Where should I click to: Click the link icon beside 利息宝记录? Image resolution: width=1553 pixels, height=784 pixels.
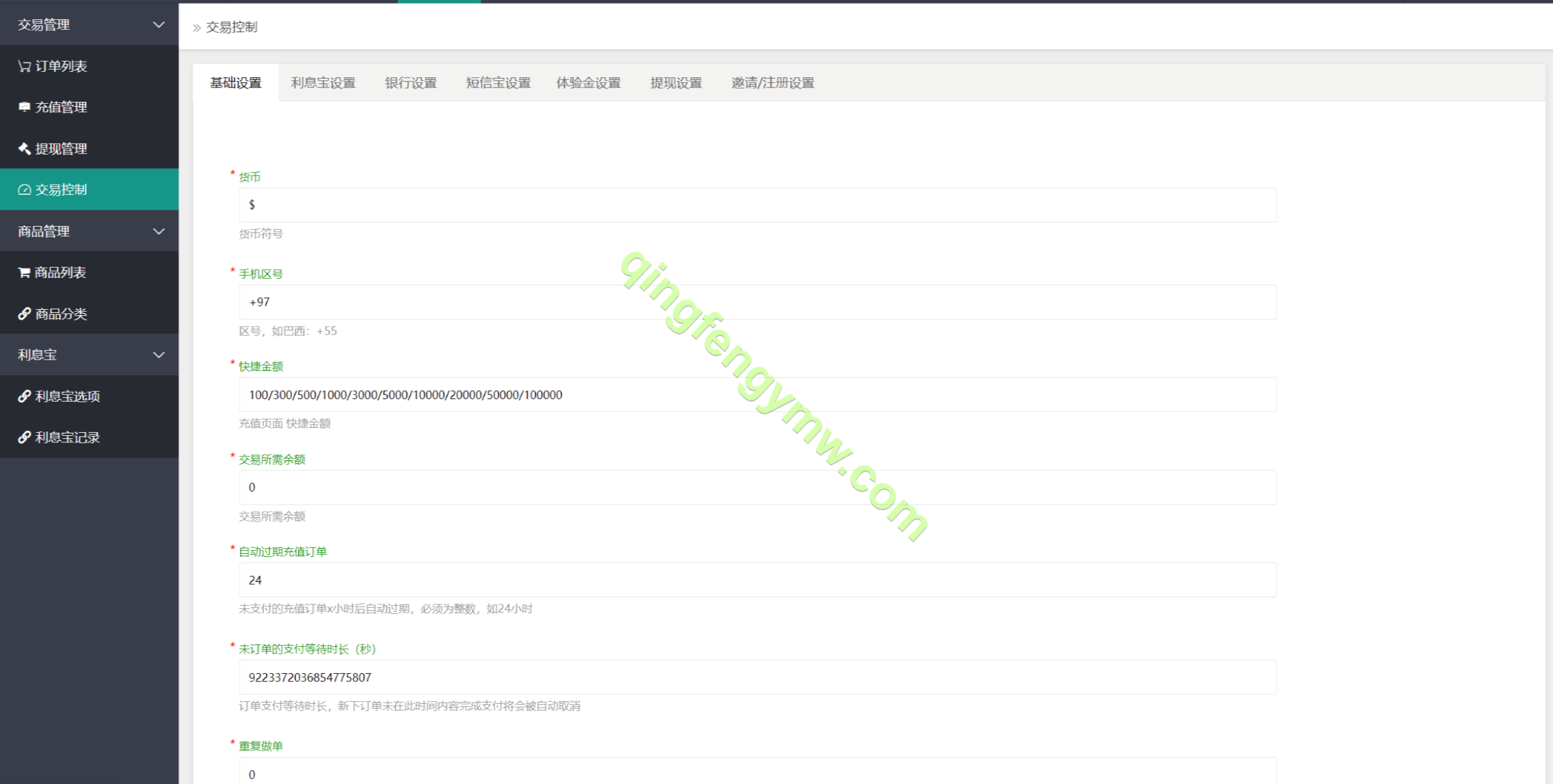[x=24, y=438]
